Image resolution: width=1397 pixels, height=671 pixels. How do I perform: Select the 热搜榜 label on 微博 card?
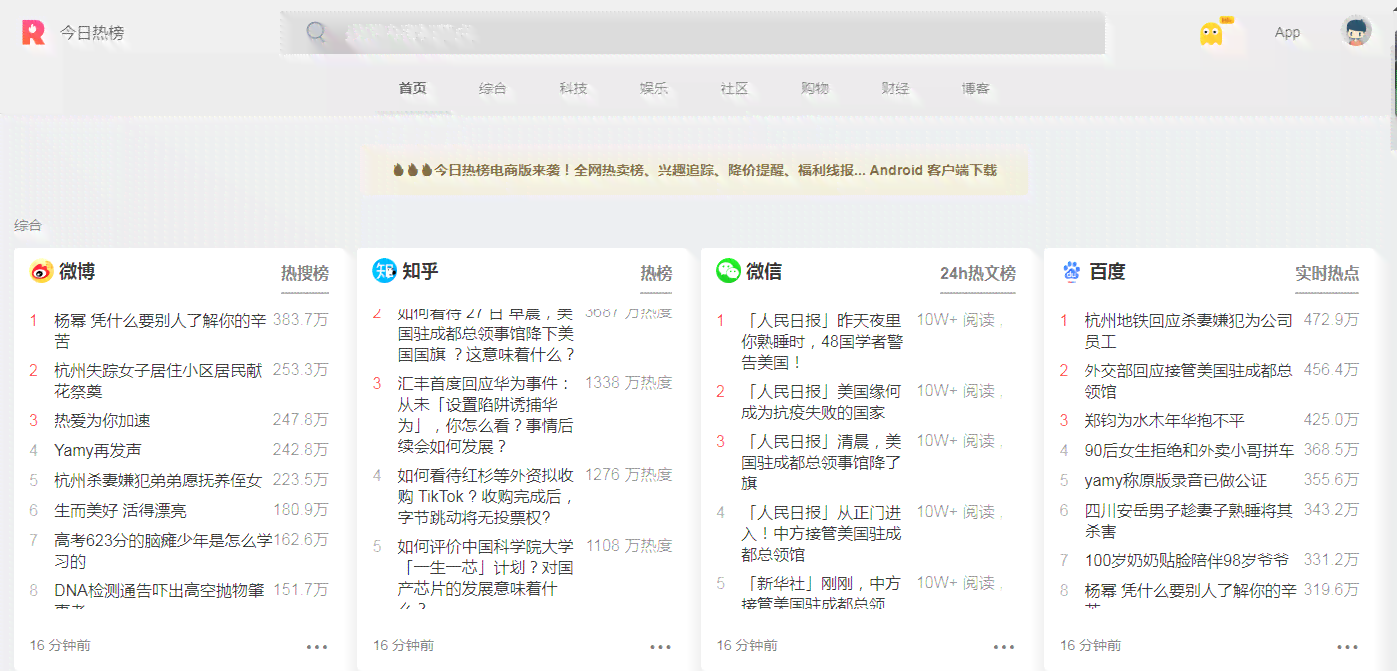coord(305,273)
